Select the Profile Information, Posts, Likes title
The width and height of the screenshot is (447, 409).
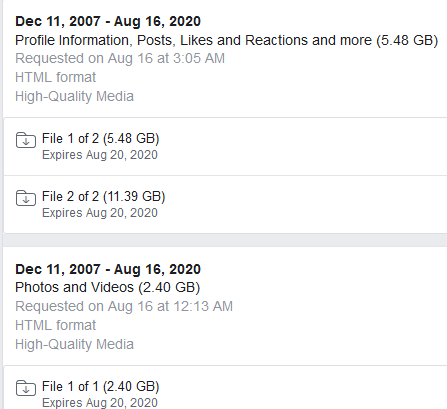pos(227,40)
